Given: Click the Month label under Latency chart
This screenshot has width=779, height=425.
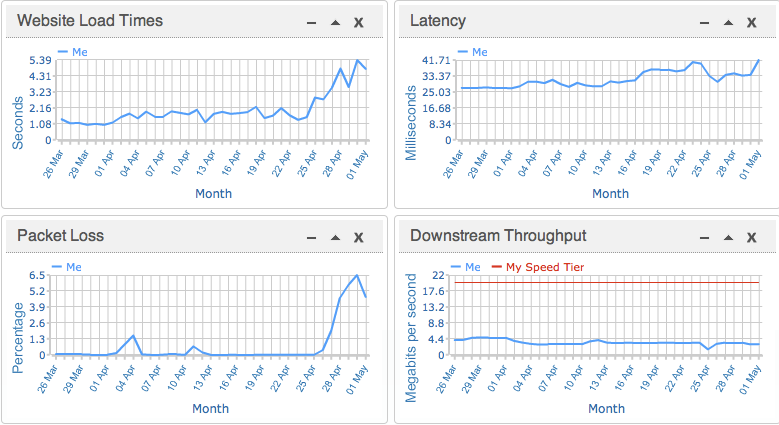Looking at the screenshot, I should [610, 193].
